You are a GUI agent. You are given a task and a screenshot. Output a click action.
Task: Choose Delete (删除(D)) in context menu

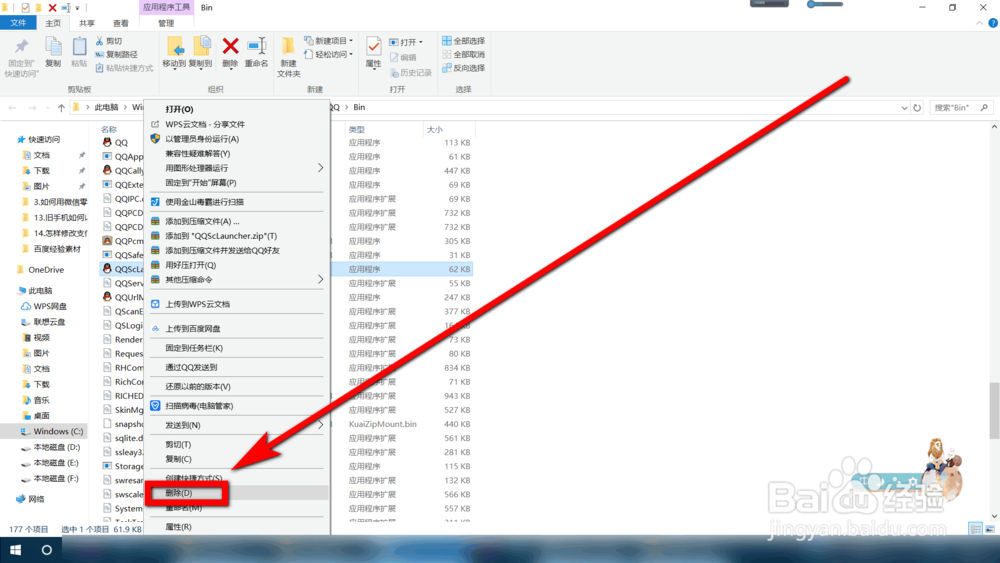tap(237, 493)
